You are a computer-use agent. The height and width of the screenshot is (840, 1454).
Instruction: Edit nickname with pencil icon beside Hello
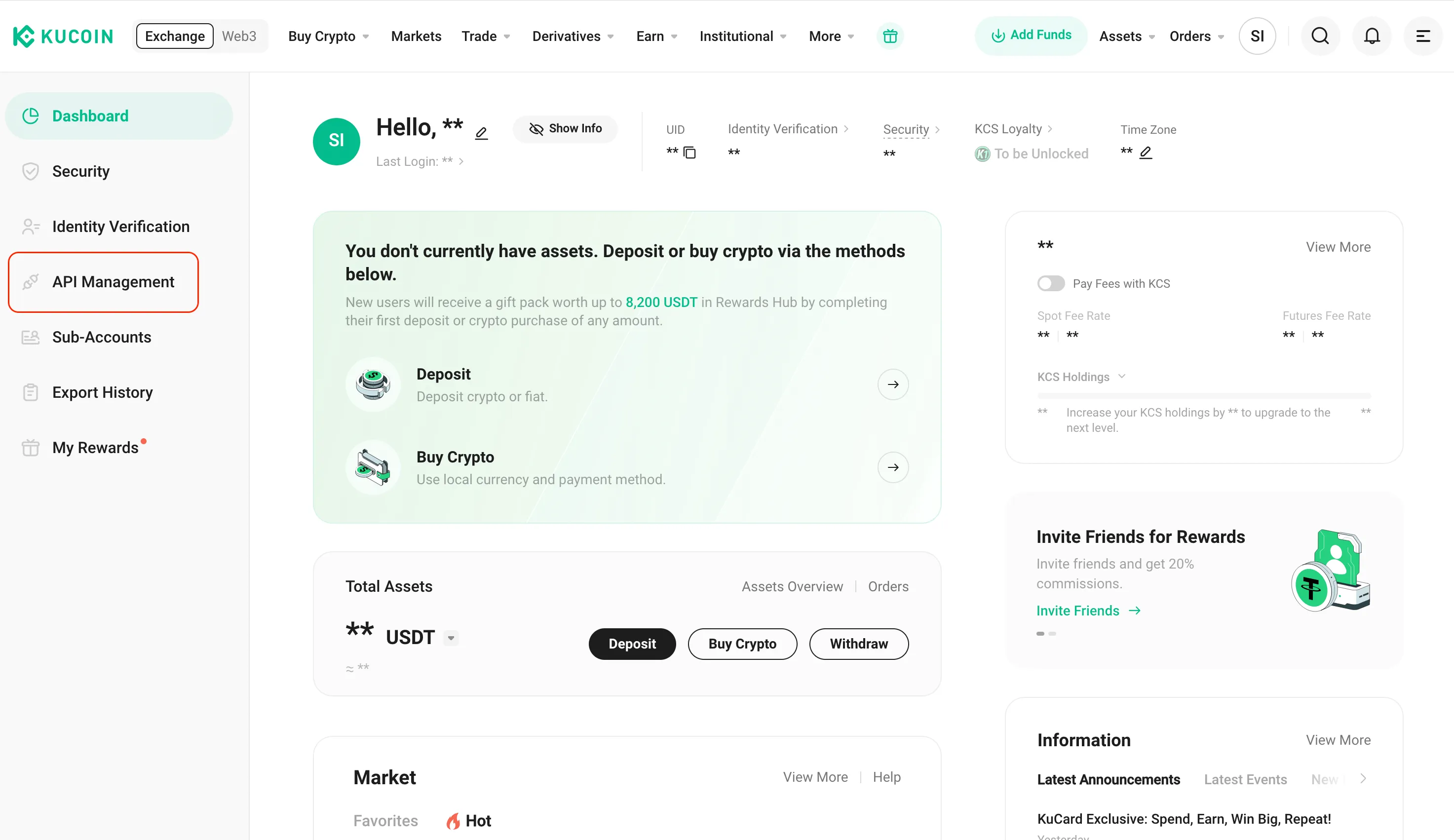pyautogui.click(x=481, y=133)
